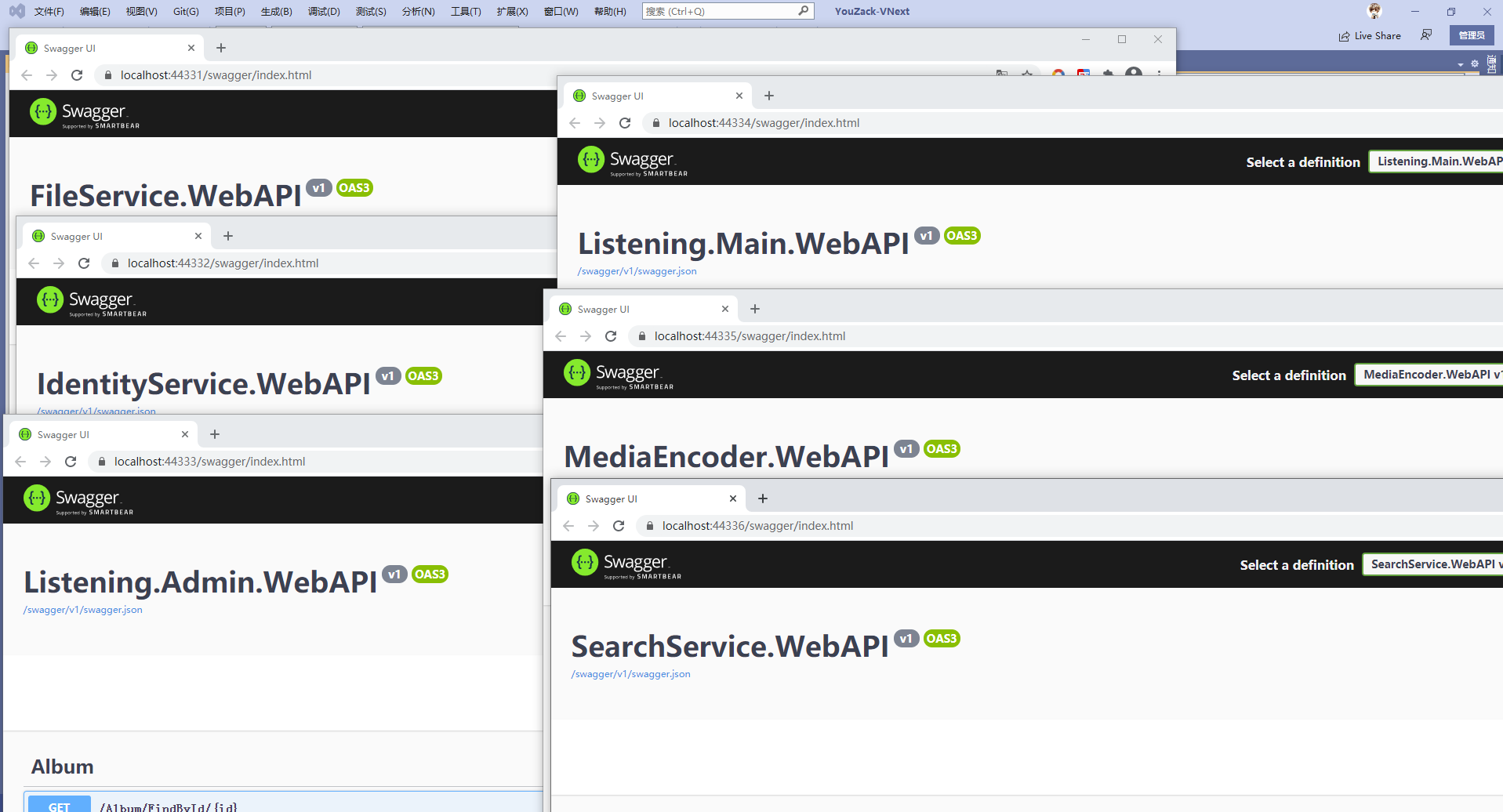Open definition dropdown showing Listening.Main.WebAPI
Viewport: 1503px width, 812px height.
tap(1436, 161)
